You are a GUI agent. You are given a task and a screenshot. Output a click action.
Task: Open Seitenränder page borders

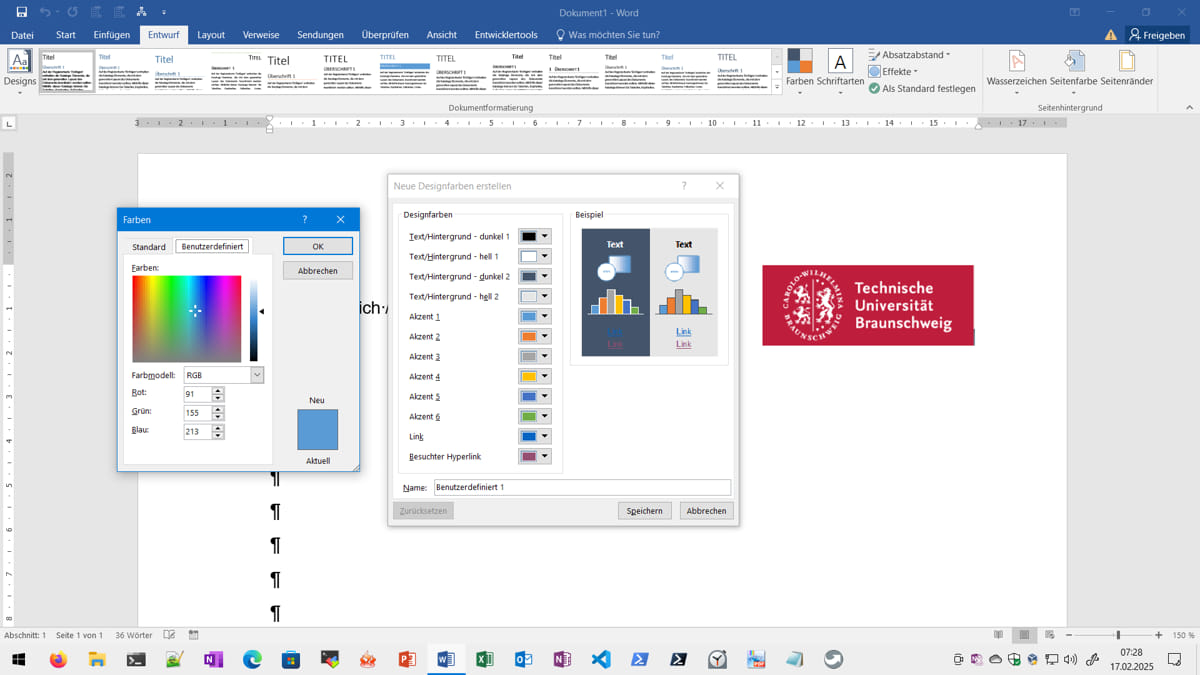(1127, 70)
